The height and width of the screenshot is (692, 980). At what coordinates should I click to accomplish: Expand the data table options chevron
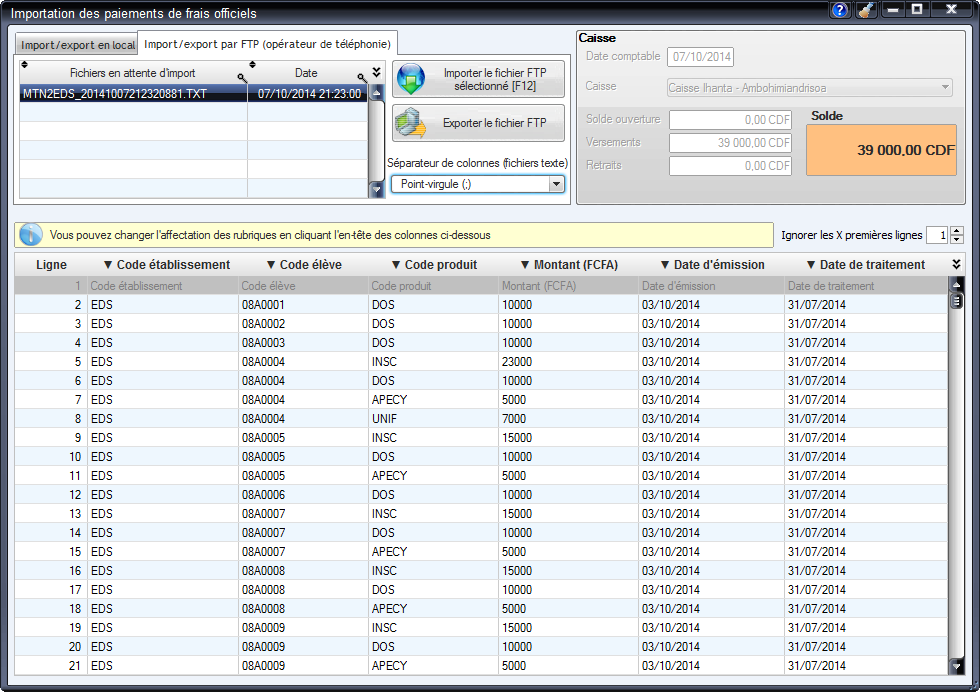click(x=956, y=264)
